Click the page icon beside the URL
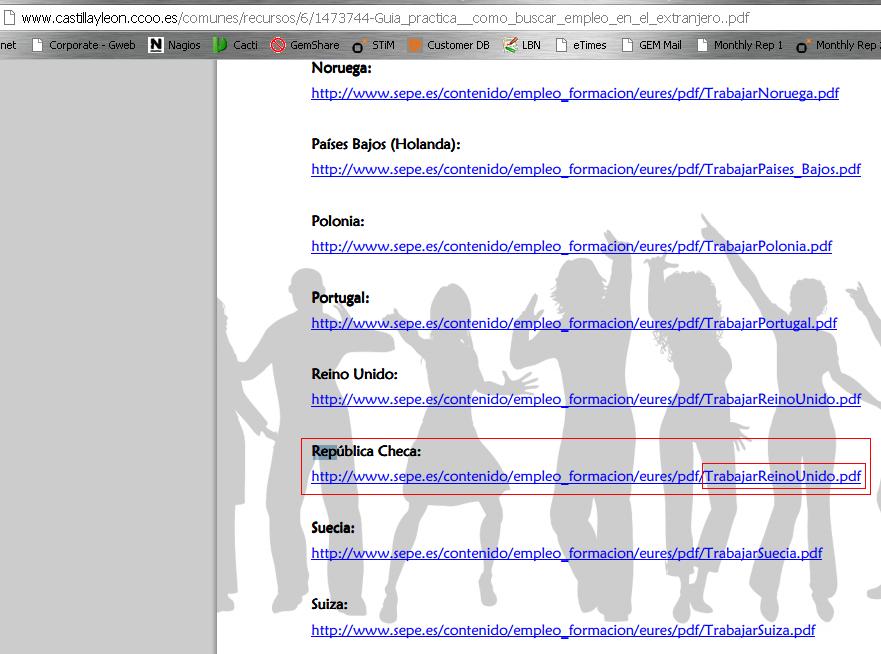Viewport: 881px width, 654px height. (9, 18)
